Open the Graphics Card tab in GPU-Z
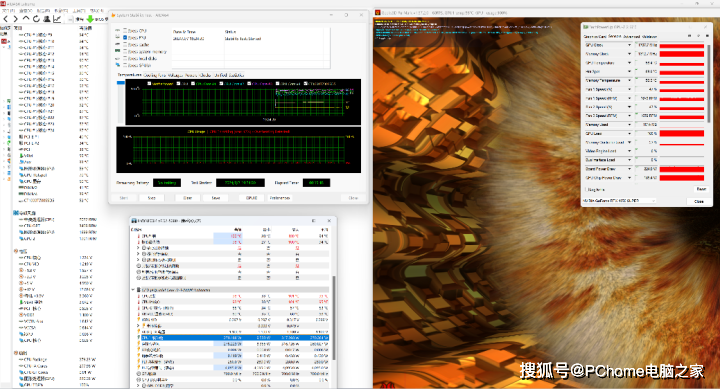This screenshot has width=720, height=389. 596,36
